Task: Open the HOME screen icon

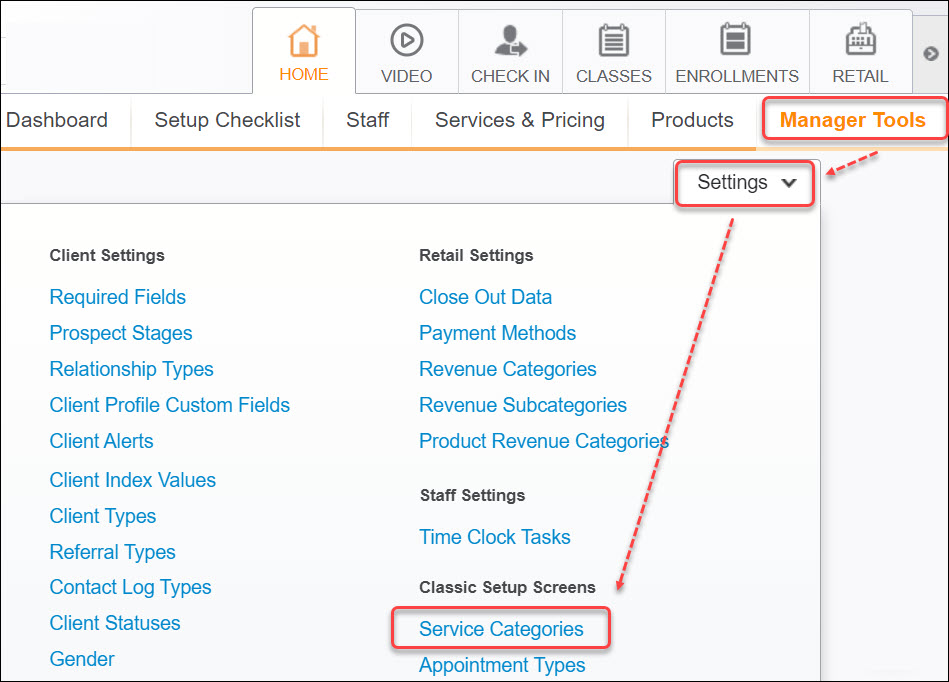Action: coord(303,45)
